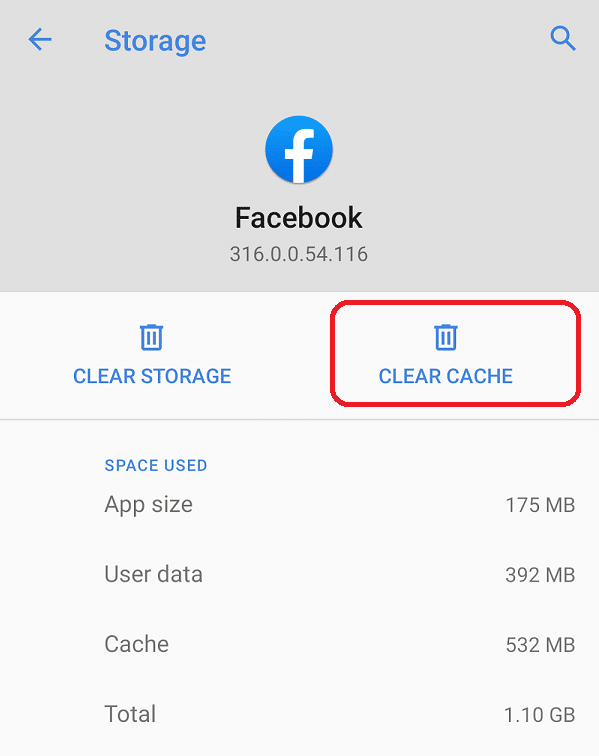Tap the Facebook app logo
The width and height of the screenshot is (599, 756).
299,149
